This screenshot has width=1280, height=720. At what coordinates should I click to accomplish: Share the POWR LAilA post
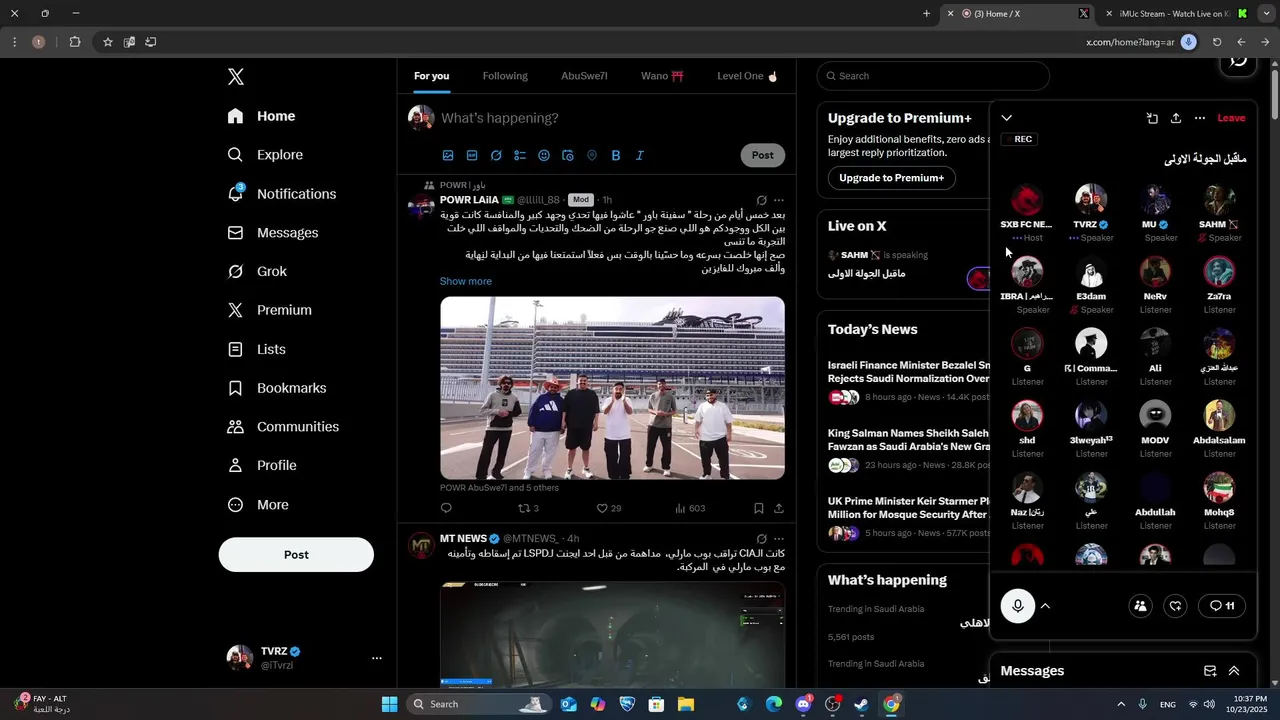point(779,508)
